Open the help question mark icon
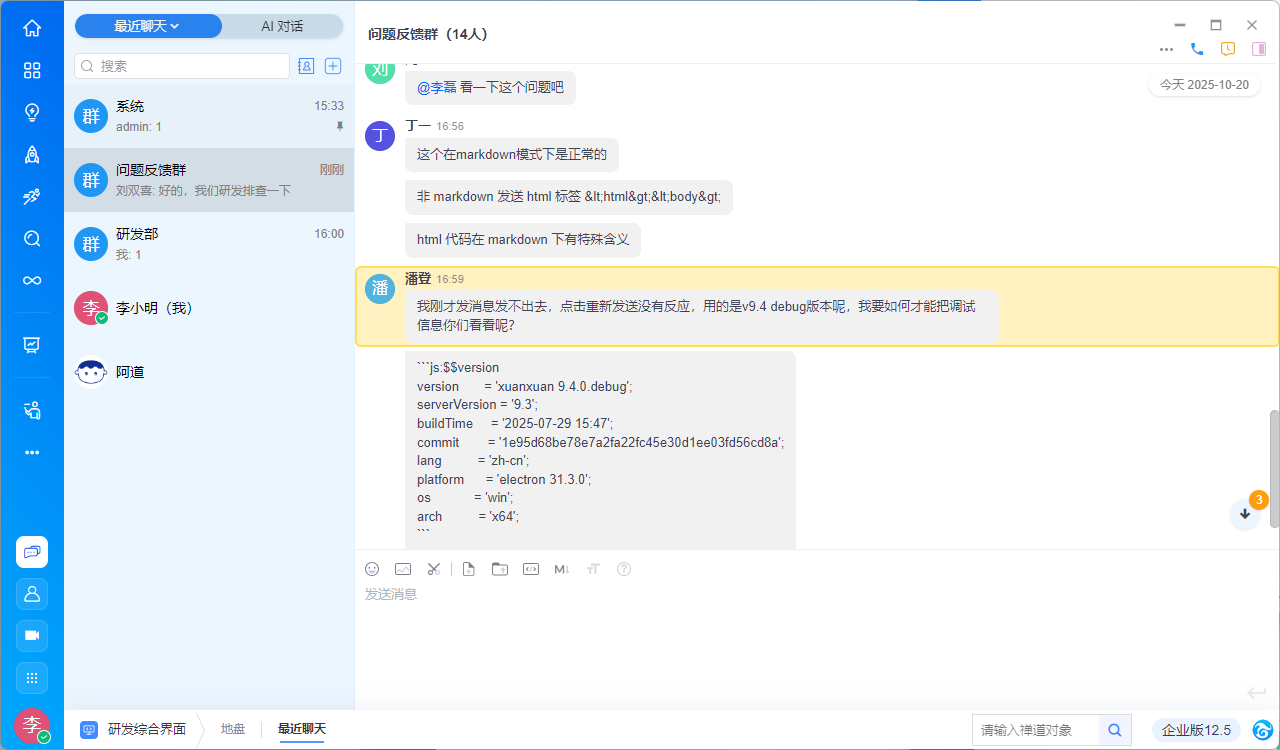 click(624, 569)
